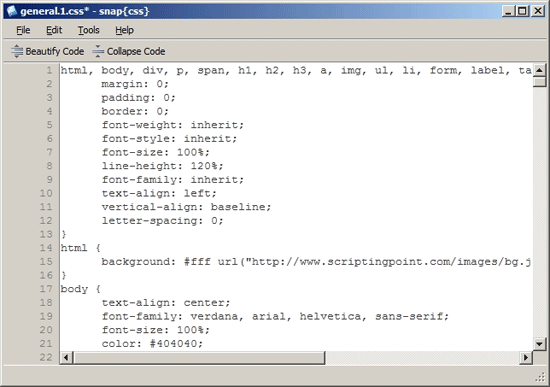Viewport: 550px width, 387px height.
Task: Click the 'html {' selector on line 14
Action: click(81, 248)
